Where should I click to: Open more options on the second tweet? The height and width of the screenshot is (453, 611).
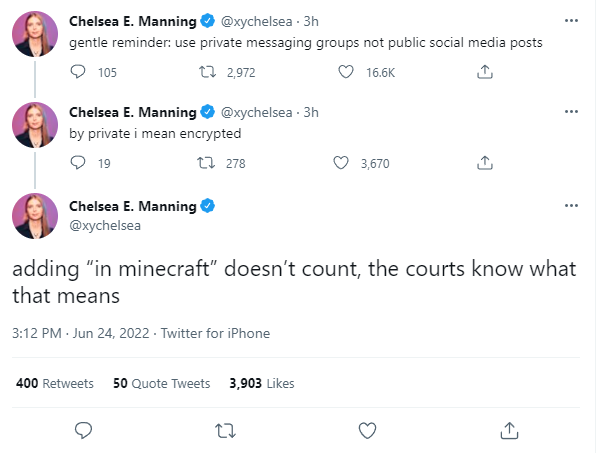pyautogui.click(x=571, y=112)
